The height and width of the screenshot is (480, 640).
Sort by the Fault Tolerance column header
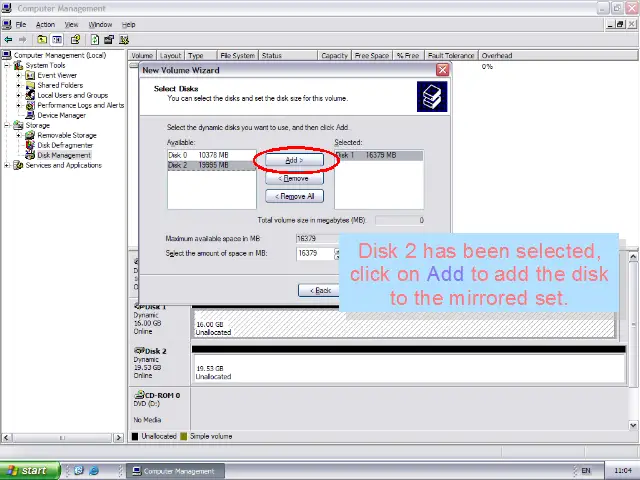(451, 56)
